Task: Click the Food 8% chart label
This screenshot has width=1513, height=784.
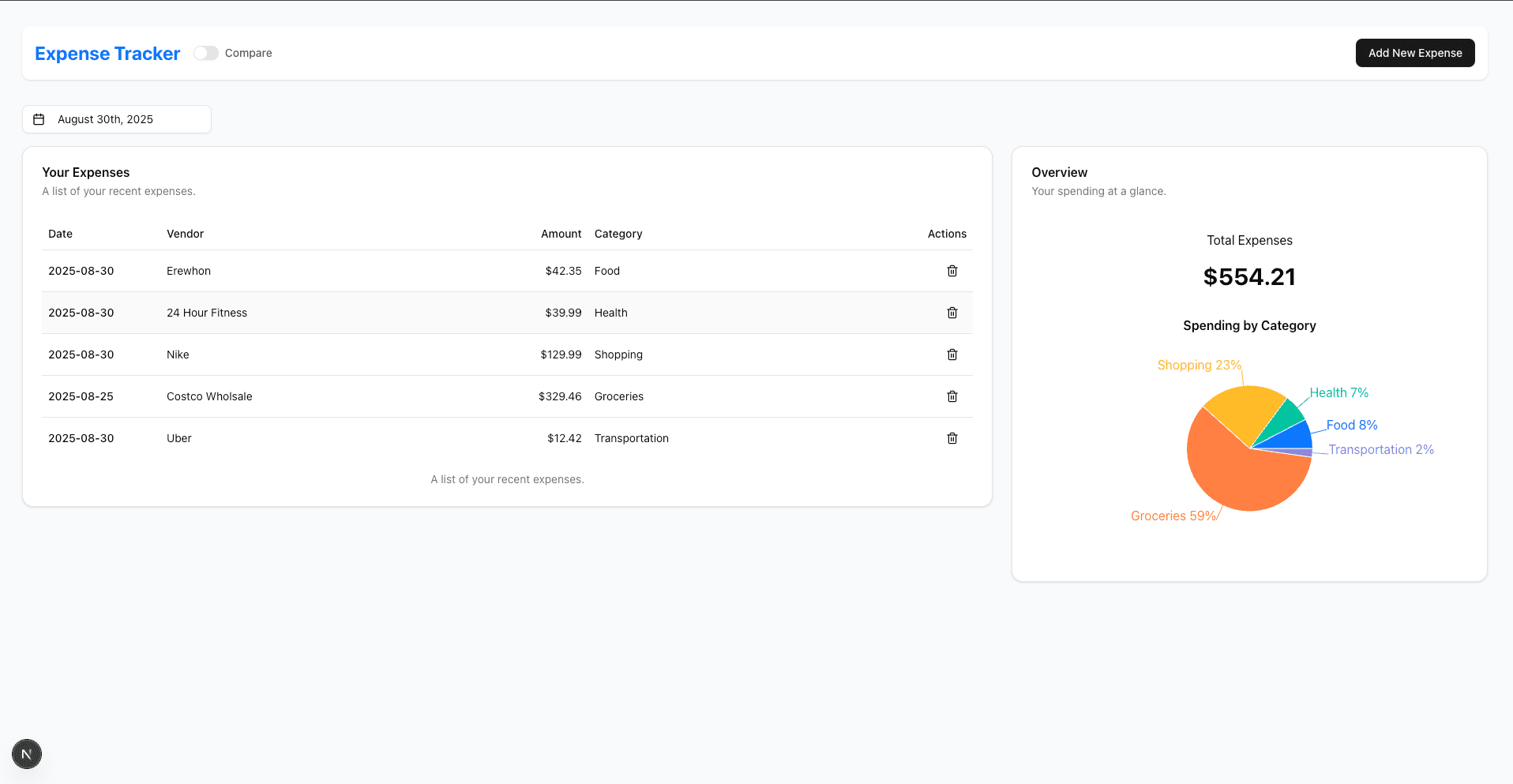Action: point(1351,425)
